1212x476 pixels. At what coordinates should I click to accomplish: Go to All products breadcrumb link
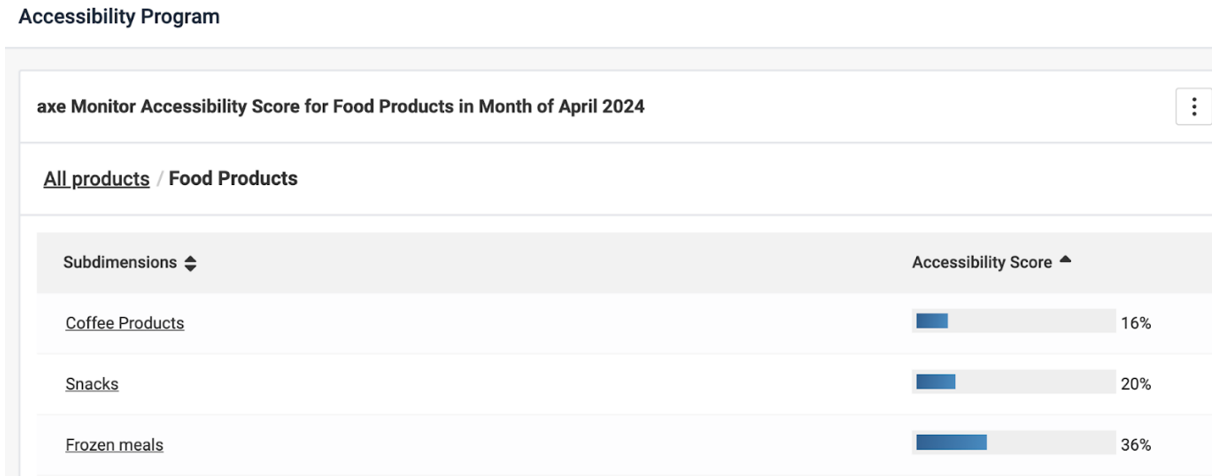96,179
